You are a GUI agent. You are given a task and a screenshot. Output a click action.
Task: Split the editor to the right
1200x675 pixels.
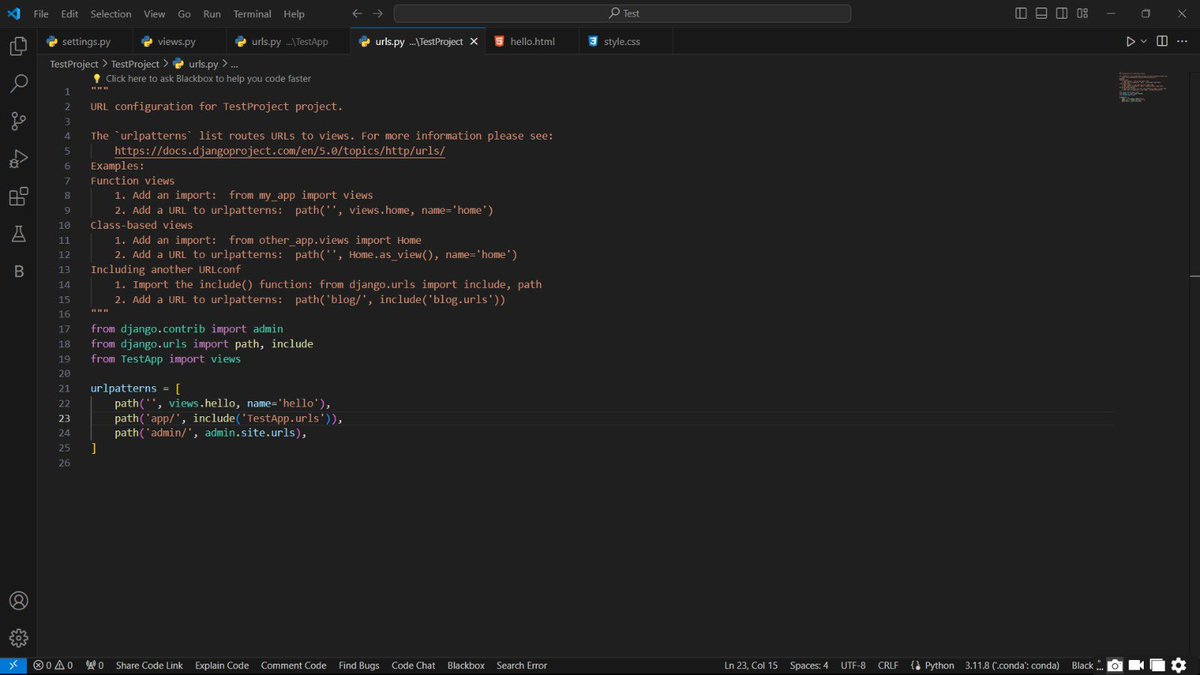1162,42
